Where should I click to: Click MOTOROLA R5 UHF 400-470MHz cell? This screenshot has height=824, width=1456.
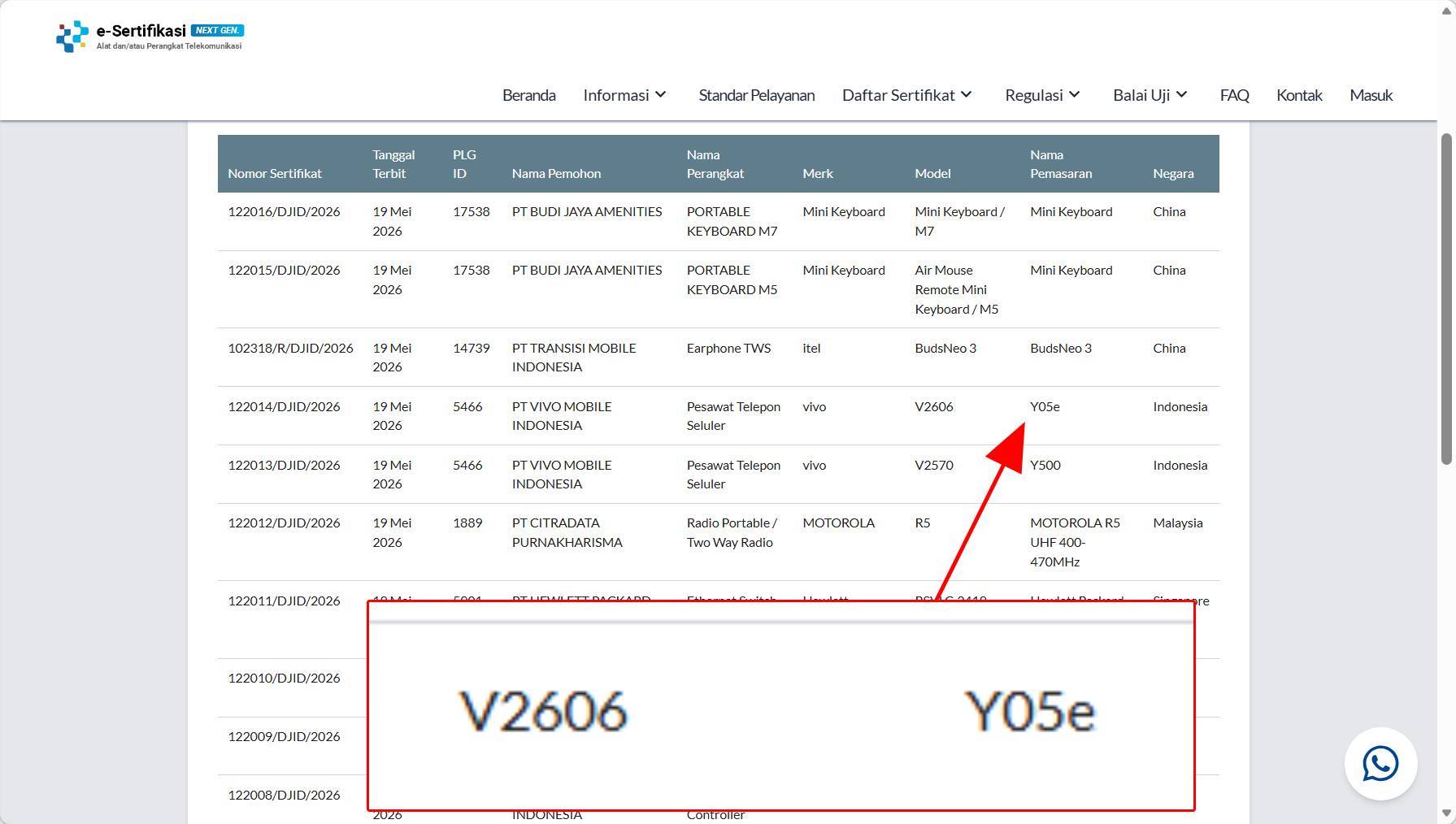point(1075,542)
